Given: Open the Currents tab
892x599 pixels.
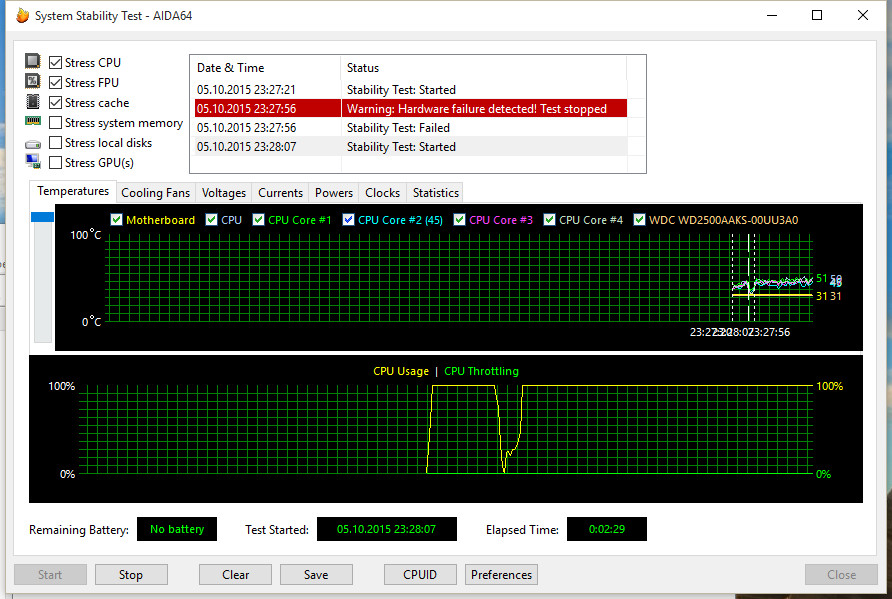Looking at the screenshot, I should (x=280, y=193).
